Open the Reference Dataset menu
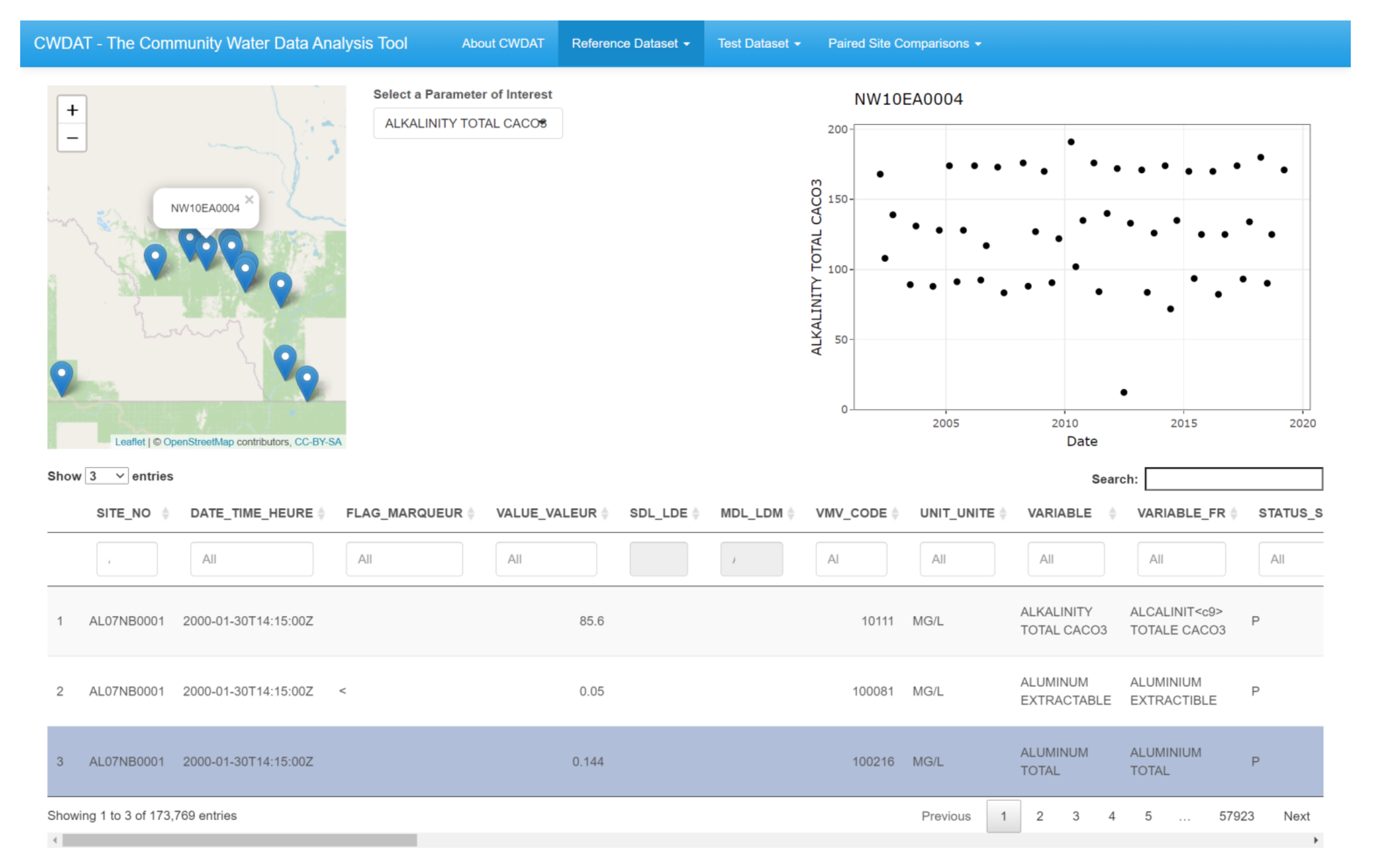The width and height of the screenshot is (1373, 868). [x=630, y=43]
